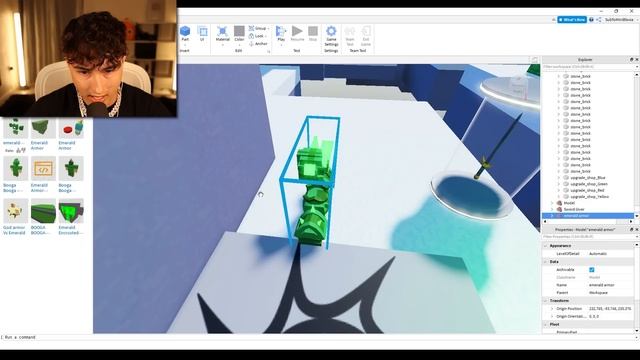Expand the Model tree node
This screenshot has width=640, height=360.
[x=552, y=203]
